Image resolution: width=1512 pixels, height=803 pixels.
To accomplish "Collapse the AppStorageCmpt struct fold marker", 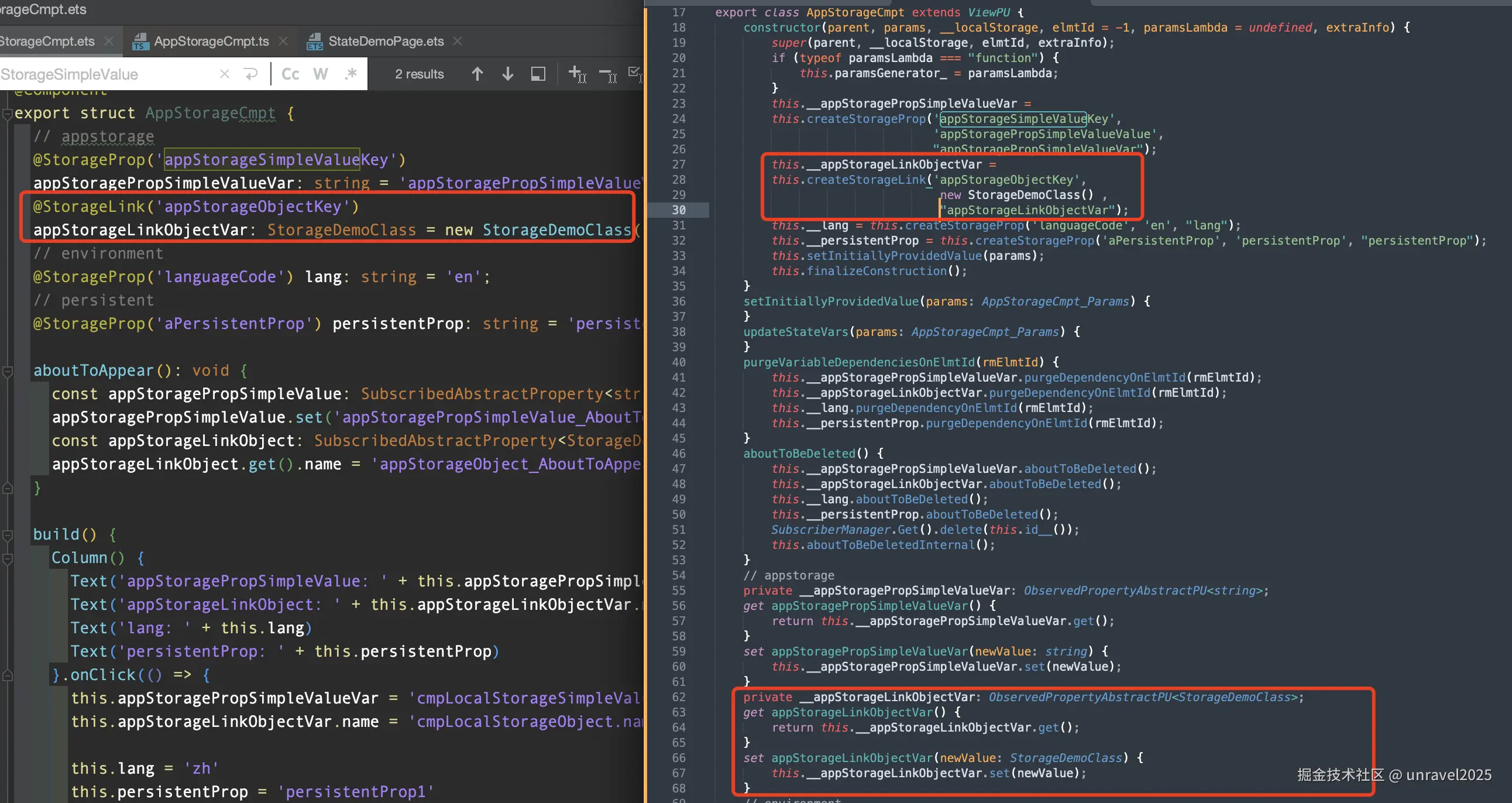I will pos(8,114).
